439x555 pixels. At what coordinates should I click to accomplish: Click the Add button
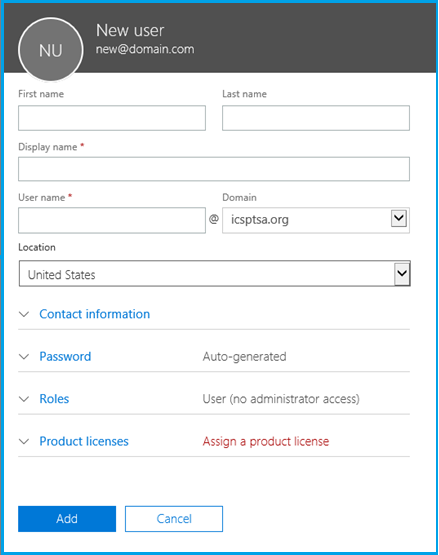point(67,519)
